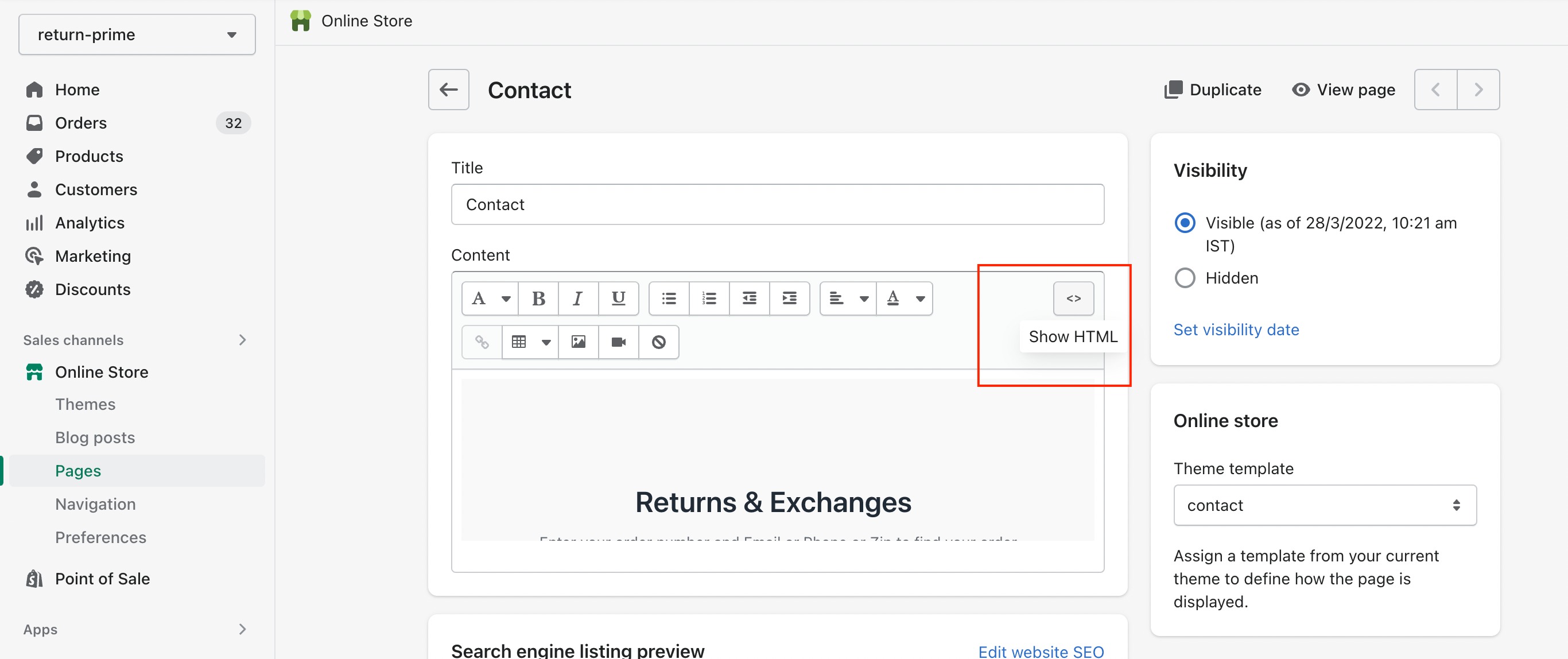This screenshot has width=1568, height=659.
Task: Click the Duplicate page button
Action: [x=1212, y=90]
